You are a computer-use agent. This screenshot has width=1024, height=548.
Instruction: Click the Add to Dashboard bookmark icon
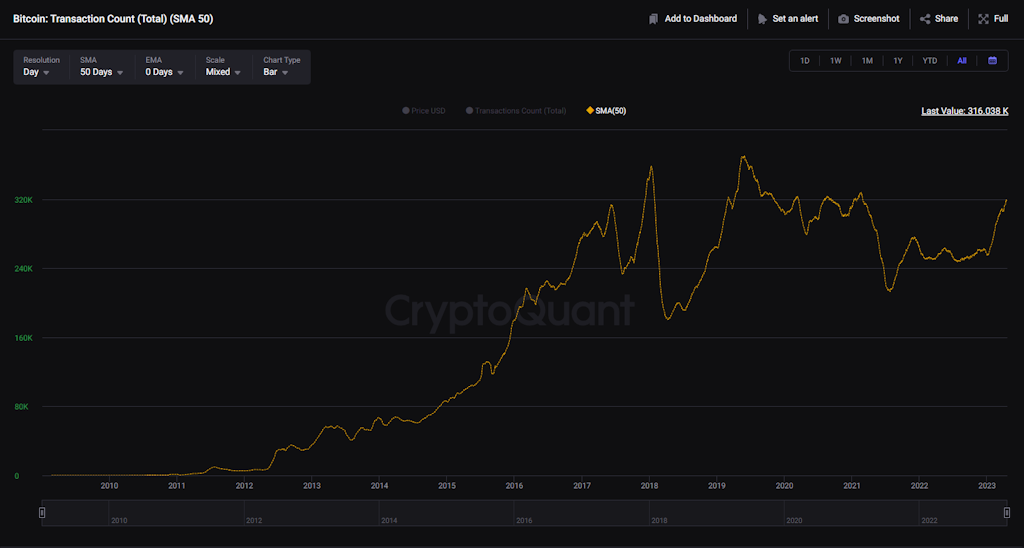pyautogui.click(x=654, y=19)
